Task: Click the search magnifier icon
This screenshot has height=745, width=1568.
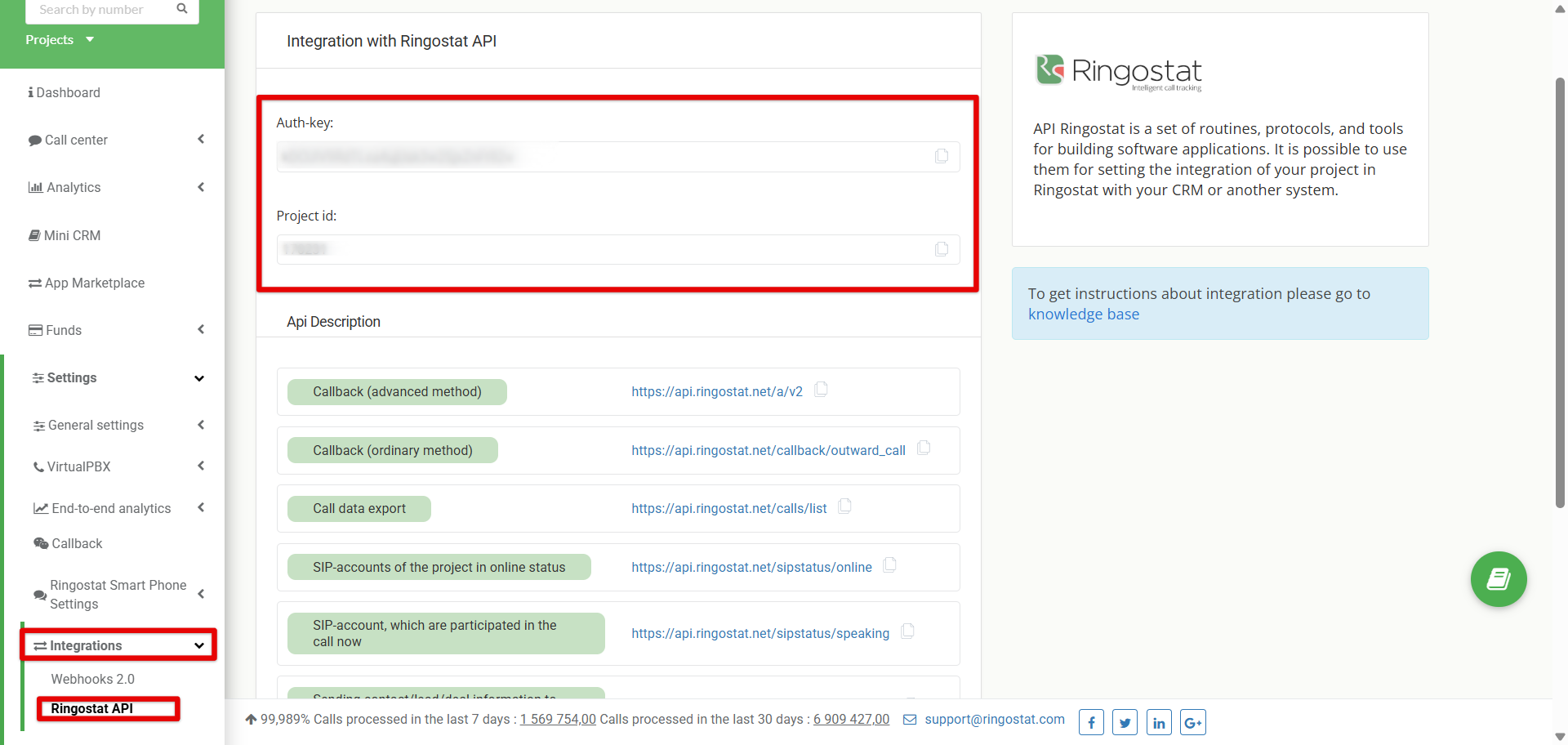Action: (182, 9)
